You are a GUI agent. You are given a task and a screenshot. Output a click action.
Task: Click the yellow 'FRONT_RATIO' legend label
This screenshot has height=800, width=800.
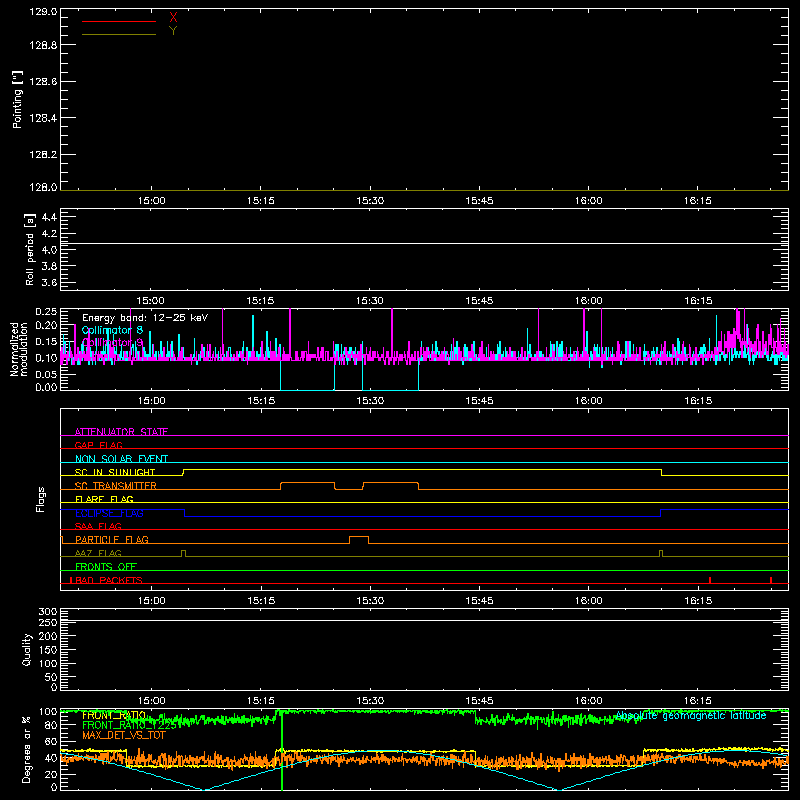(114, 715)
